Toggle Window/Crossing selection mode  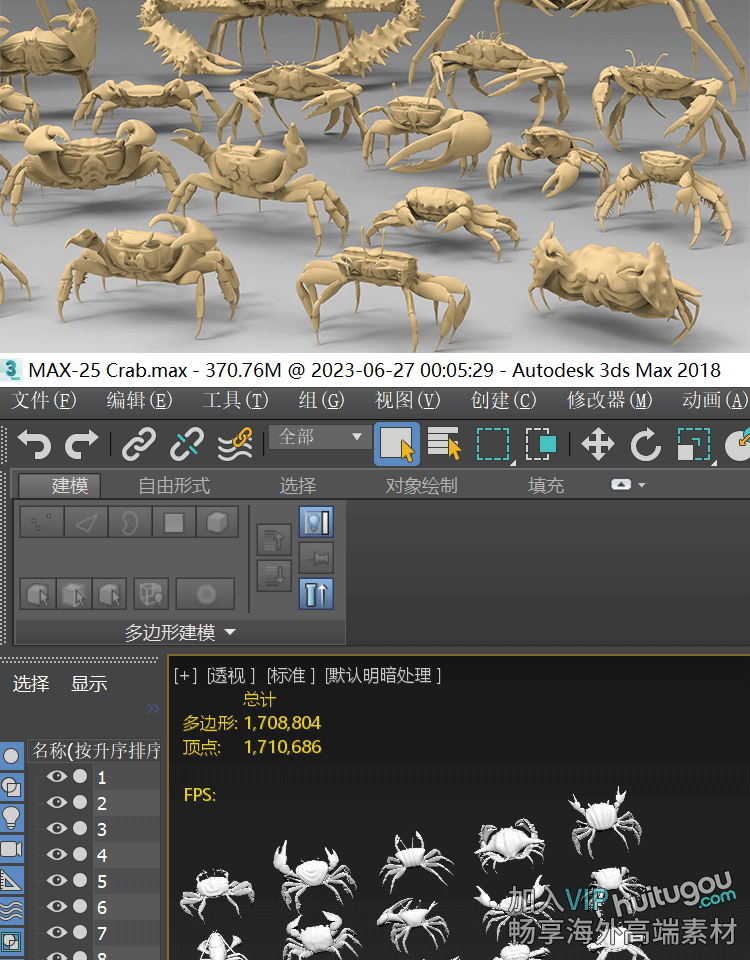pos(541,444)
